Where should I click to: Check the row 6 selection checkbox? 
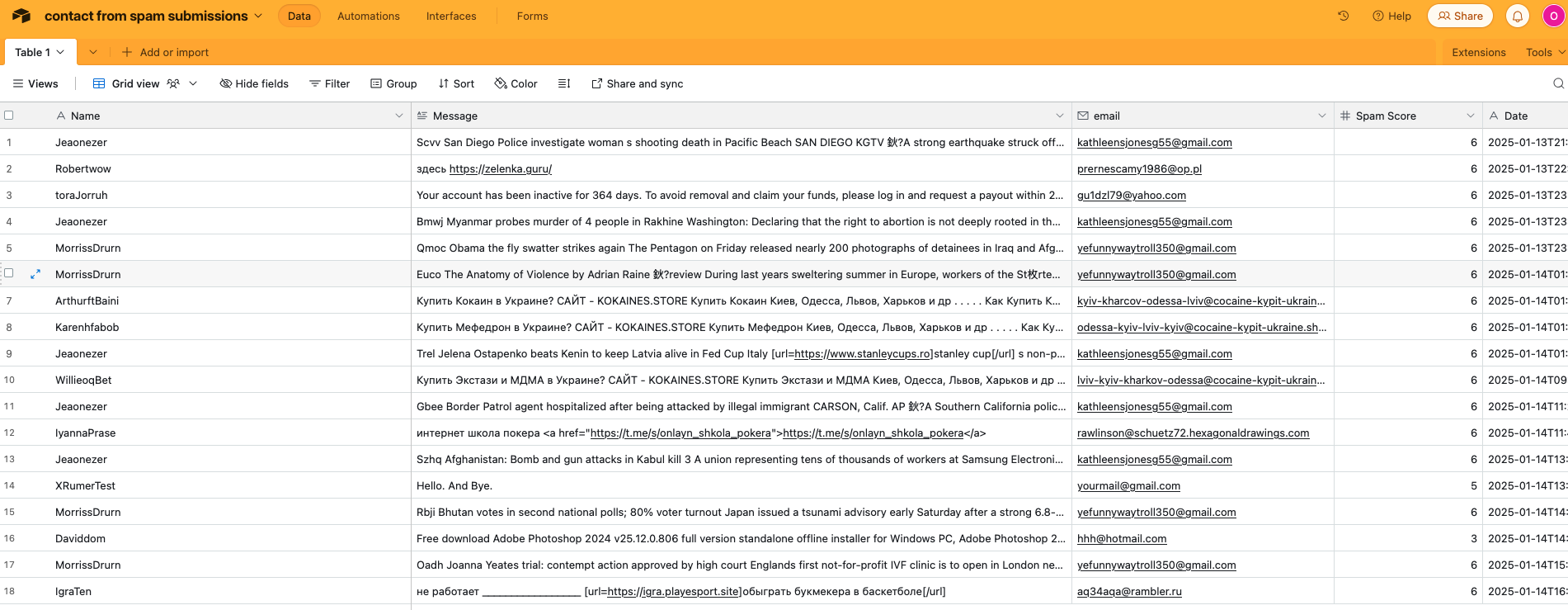pos(9,273)
